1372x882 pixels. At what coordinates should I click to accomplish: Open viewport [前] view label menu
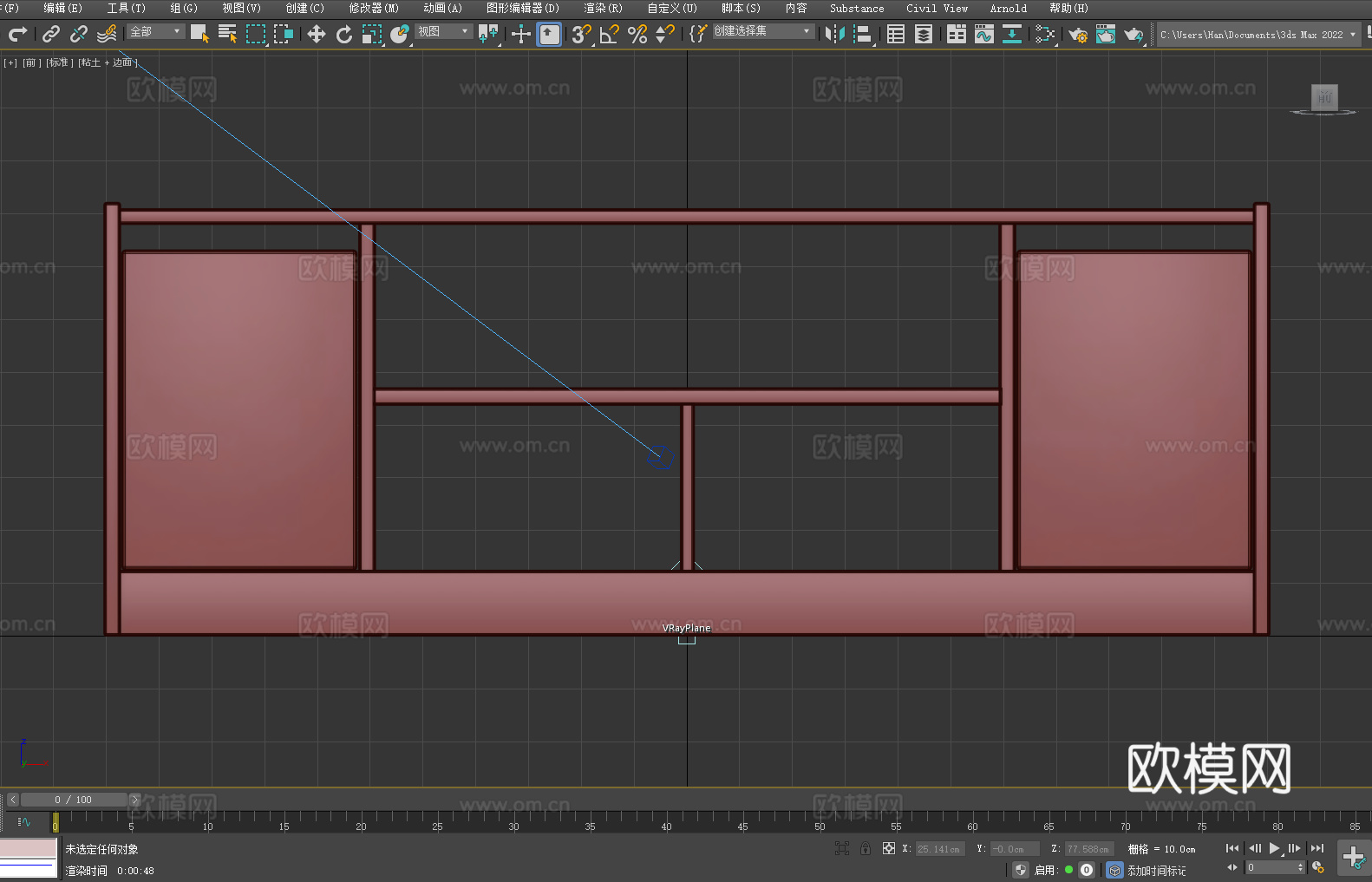(x=31, y=62)
